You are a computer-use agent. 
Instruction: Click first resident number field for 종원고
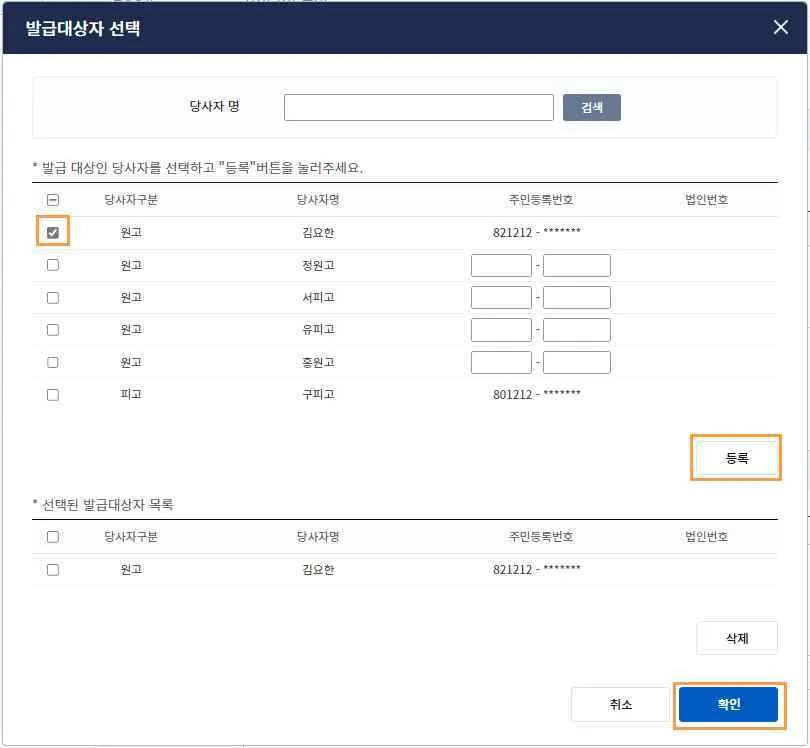[x=501, y=362]
